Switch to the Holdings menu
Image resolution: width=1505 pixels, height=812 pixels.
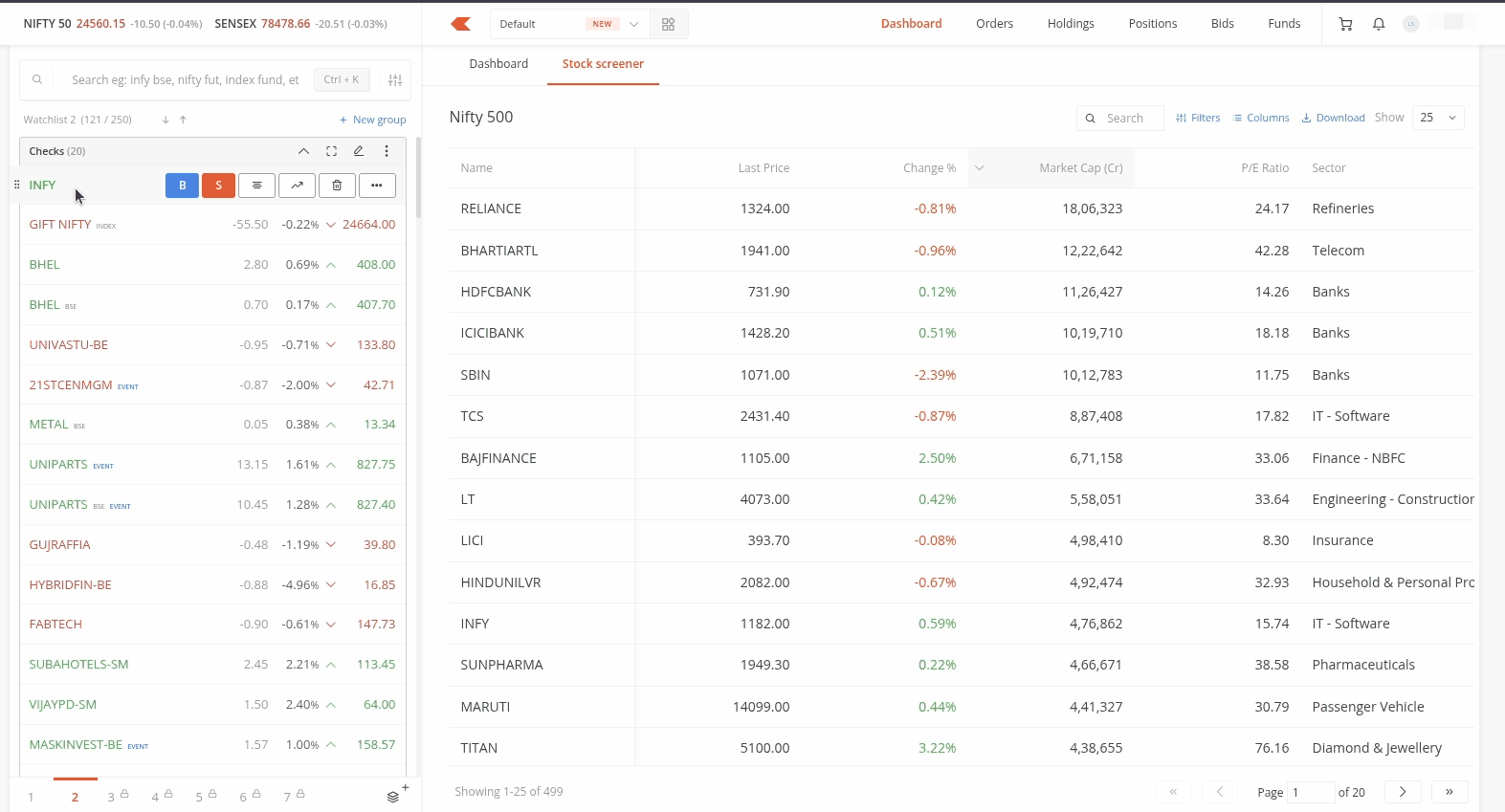click(1071, 24)
